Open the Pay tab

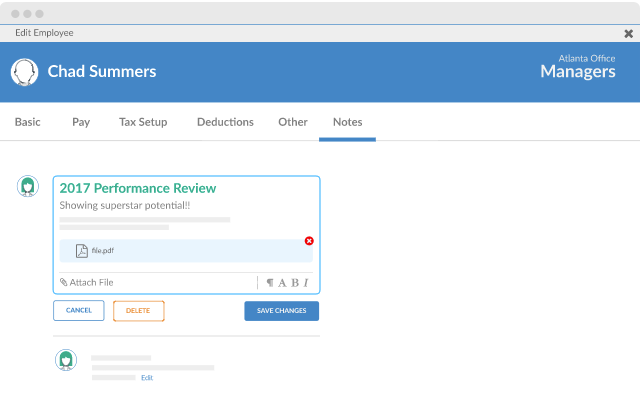click(81, 122)
